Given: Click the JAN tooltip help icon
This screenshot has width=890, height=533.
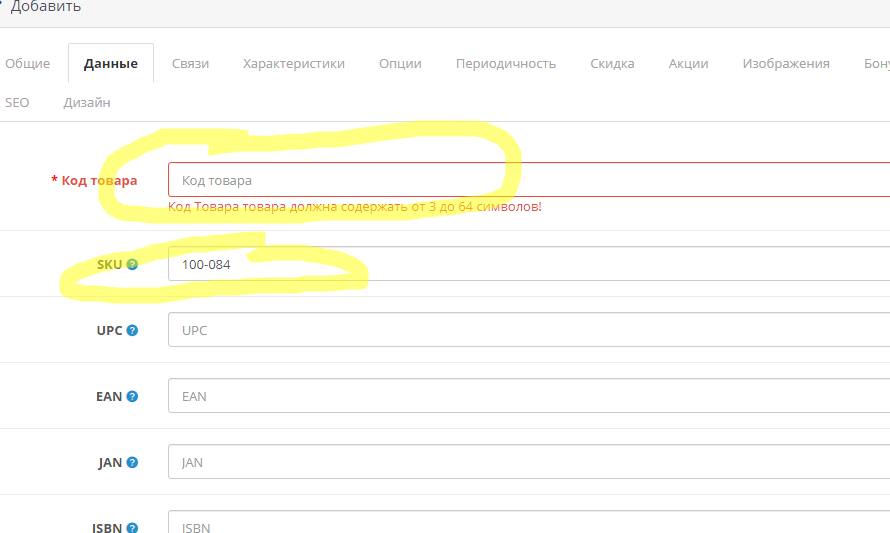Looking at the screenshot, I should [x=132, y=463].
